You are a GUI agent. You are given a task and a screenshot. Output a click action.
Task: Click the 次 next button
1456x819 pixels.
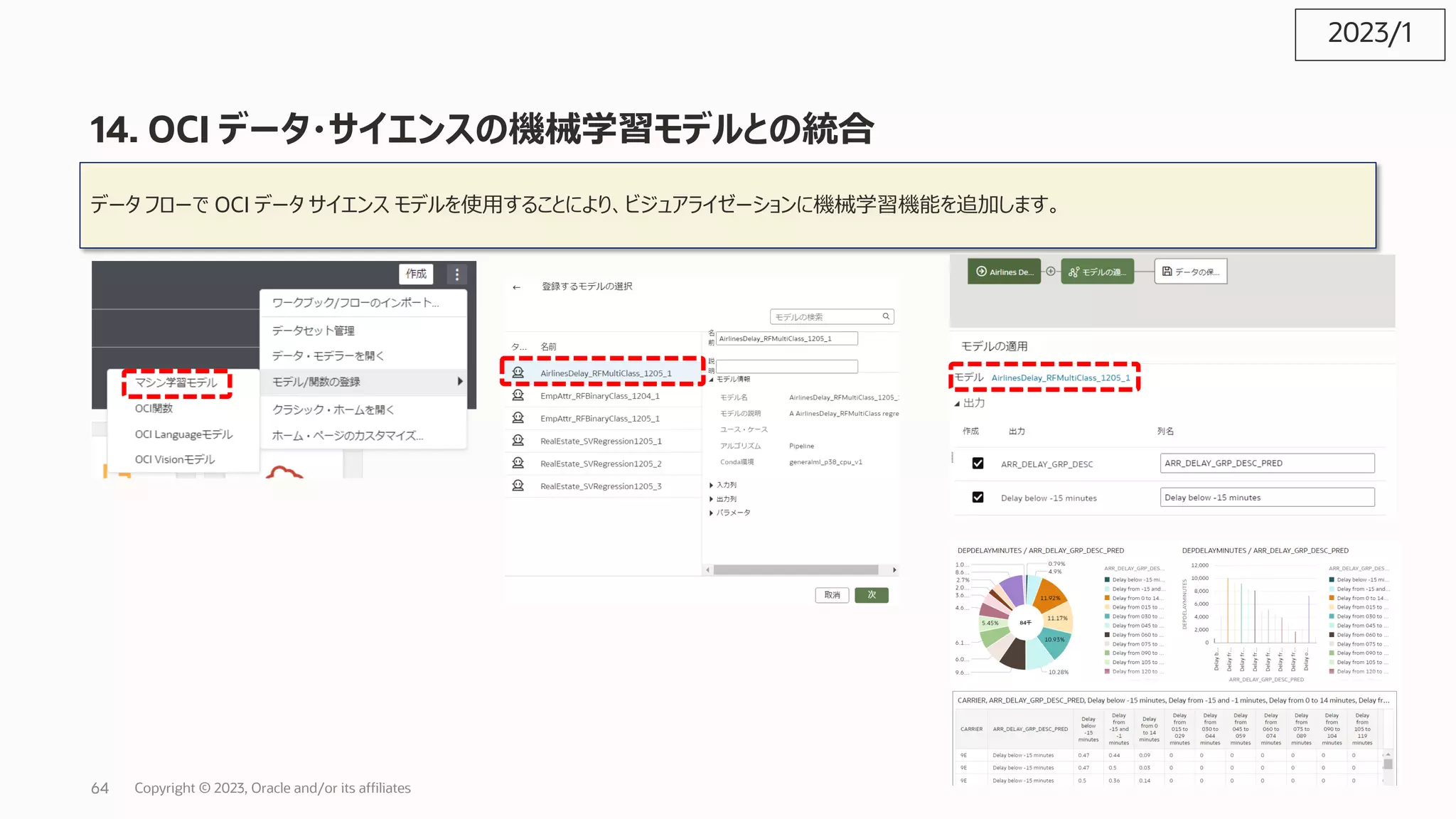[x=872, y=595]
